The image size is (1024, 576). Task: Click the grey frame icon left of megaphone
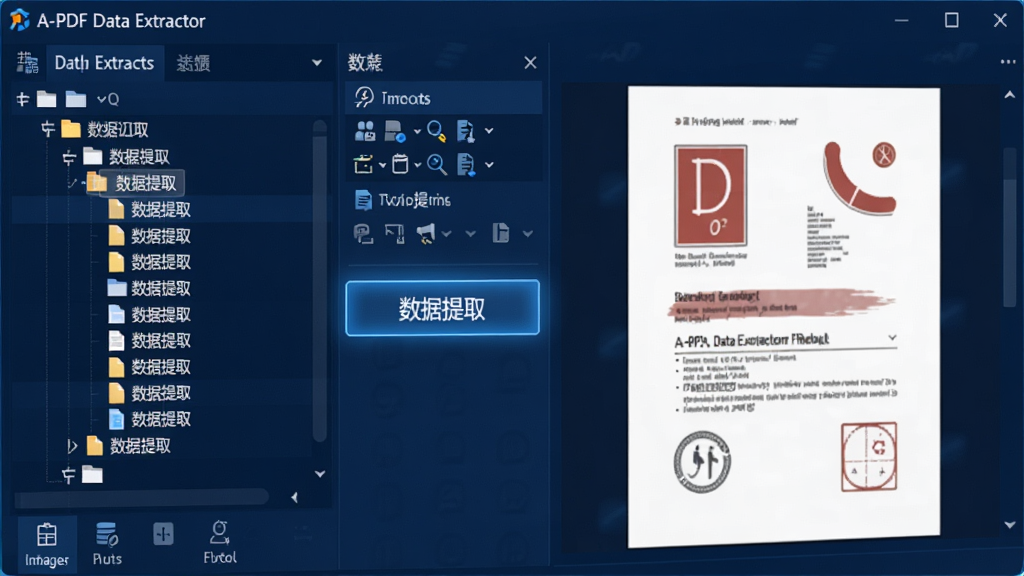[x=394, y=233]
